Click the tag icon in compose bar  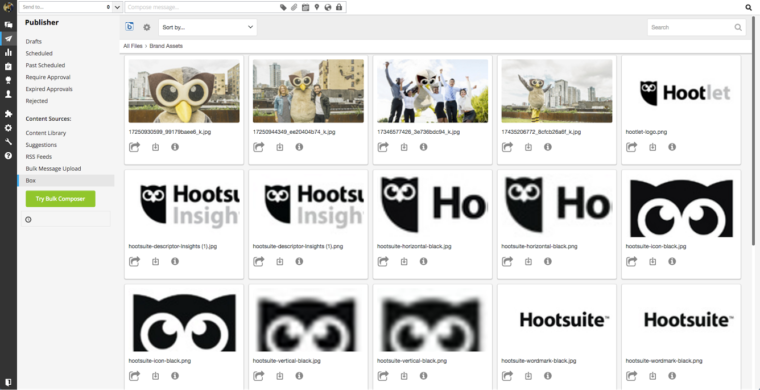click(x=284, y=7)
